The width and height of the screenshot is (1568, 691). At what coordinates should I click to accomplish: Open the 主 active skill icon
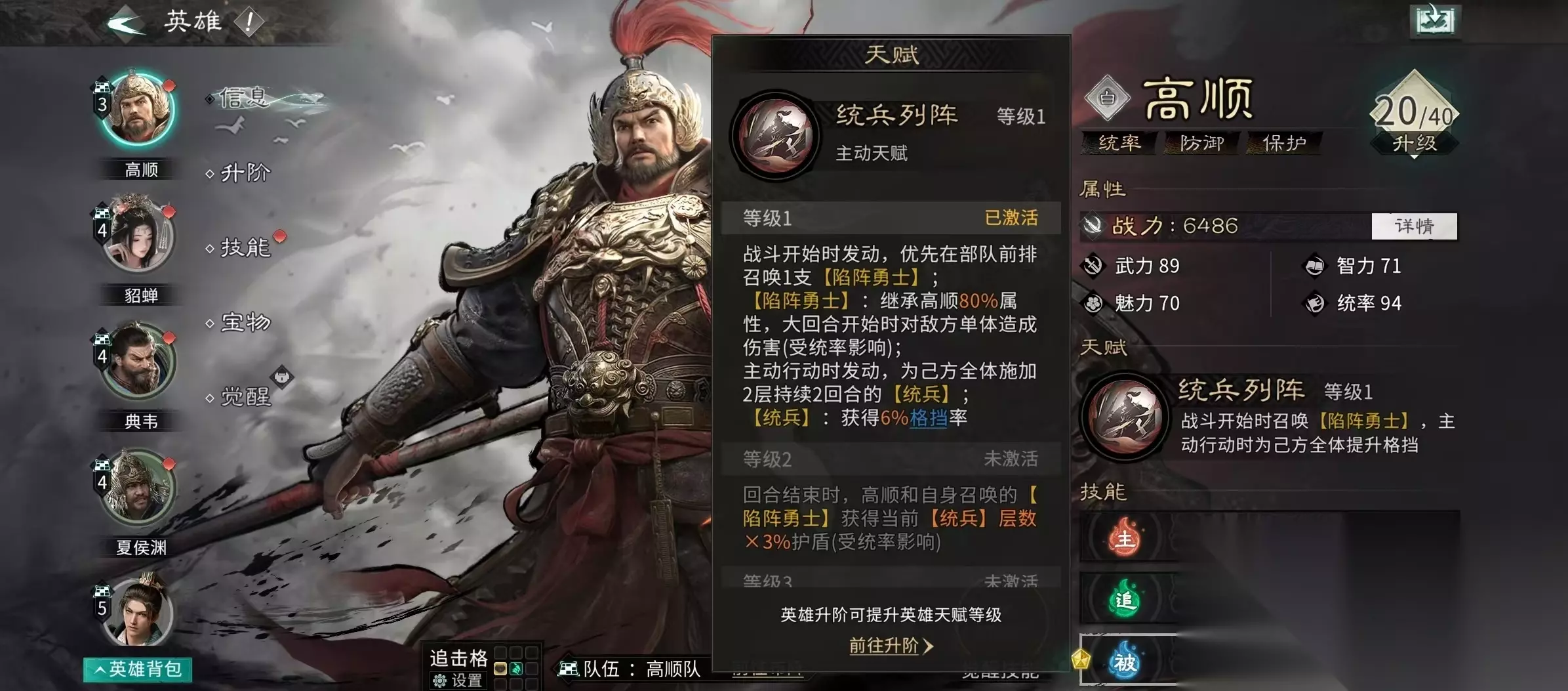[x=1125, y=538]
